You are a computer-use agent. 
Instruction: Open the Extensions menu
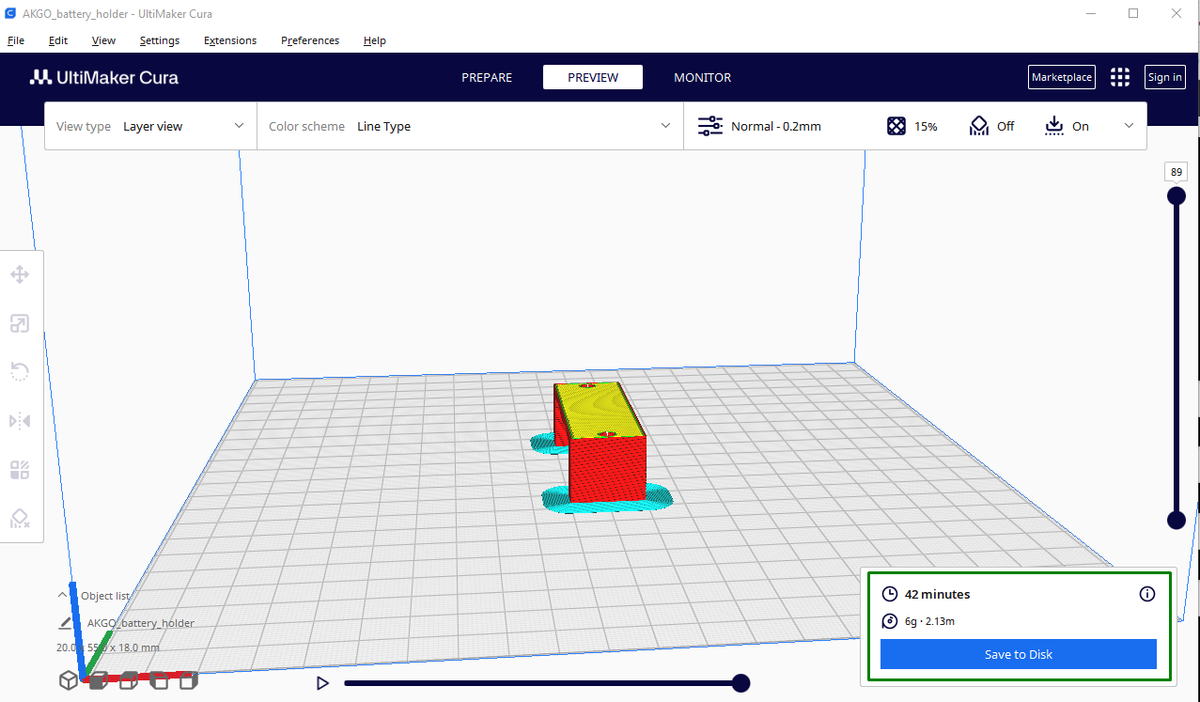coord(229,41)
